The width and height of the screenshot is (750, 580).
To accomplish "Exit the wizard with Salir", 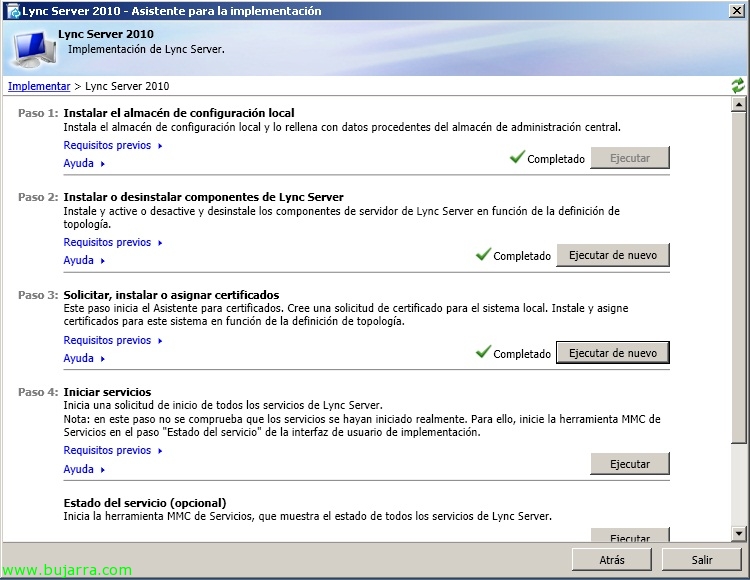I will pyautogui.click(x=702, y=559).
